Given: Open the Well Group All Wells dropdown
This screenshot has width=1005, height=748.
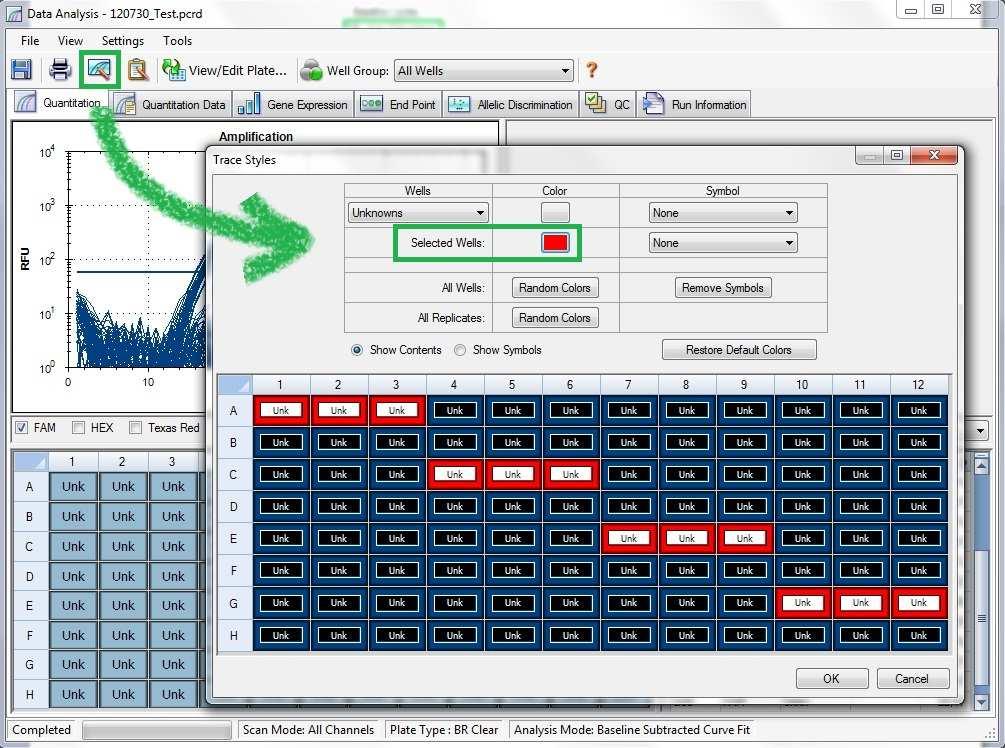Looking at the screenshot, I should point(483,71).
